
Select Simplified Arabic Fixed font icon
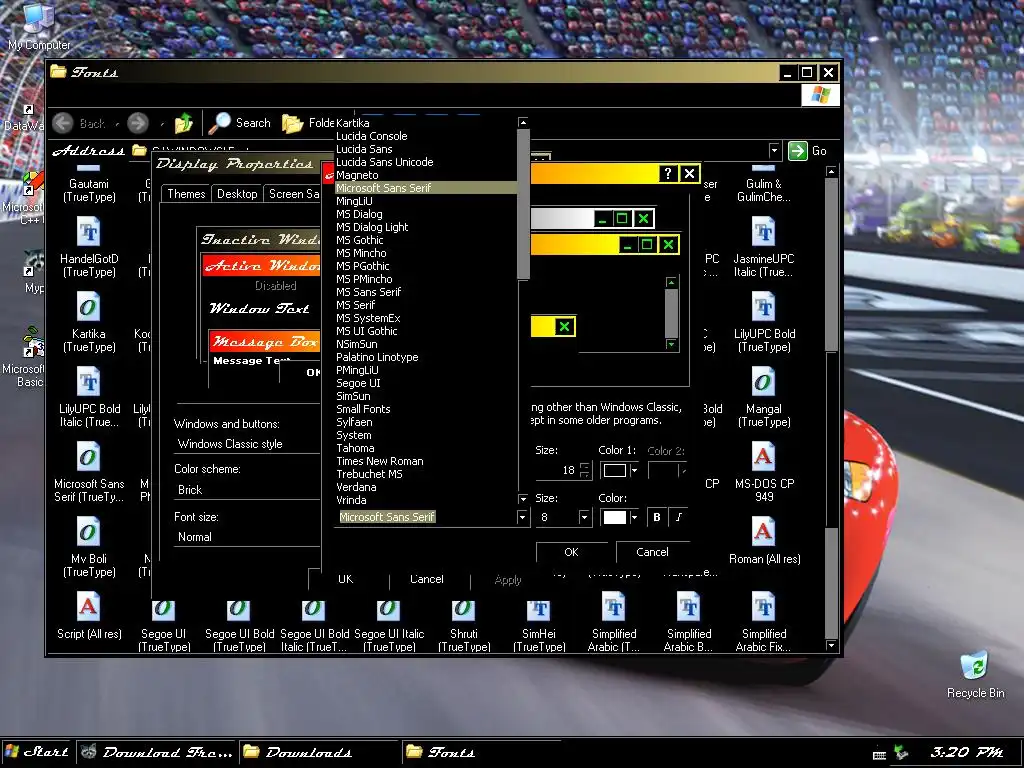coord(763,622)
